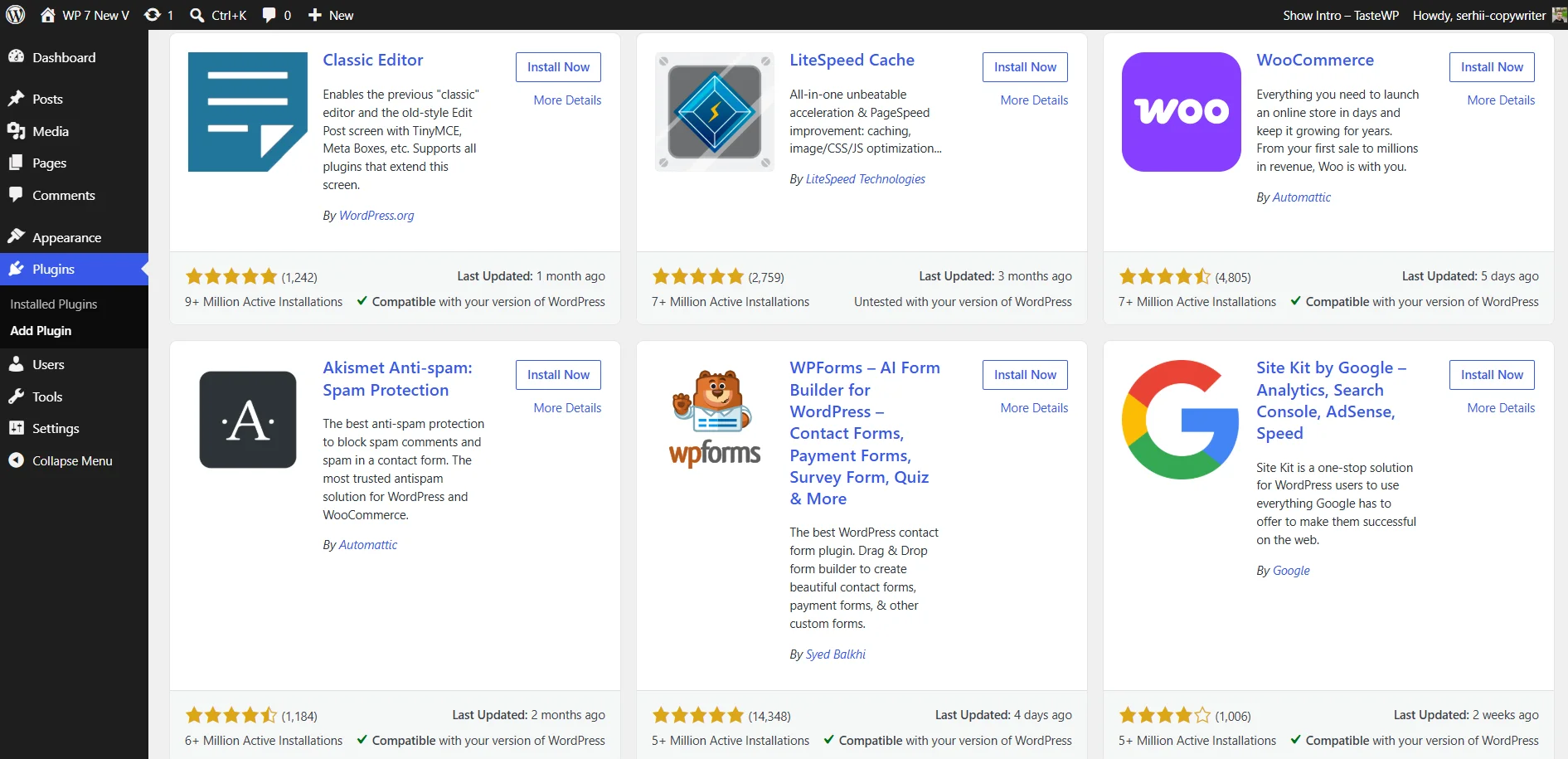This screenshot has width=1568, height=759.
Task: Open the Tools menu in sidebar
Action: coord(74,397)
